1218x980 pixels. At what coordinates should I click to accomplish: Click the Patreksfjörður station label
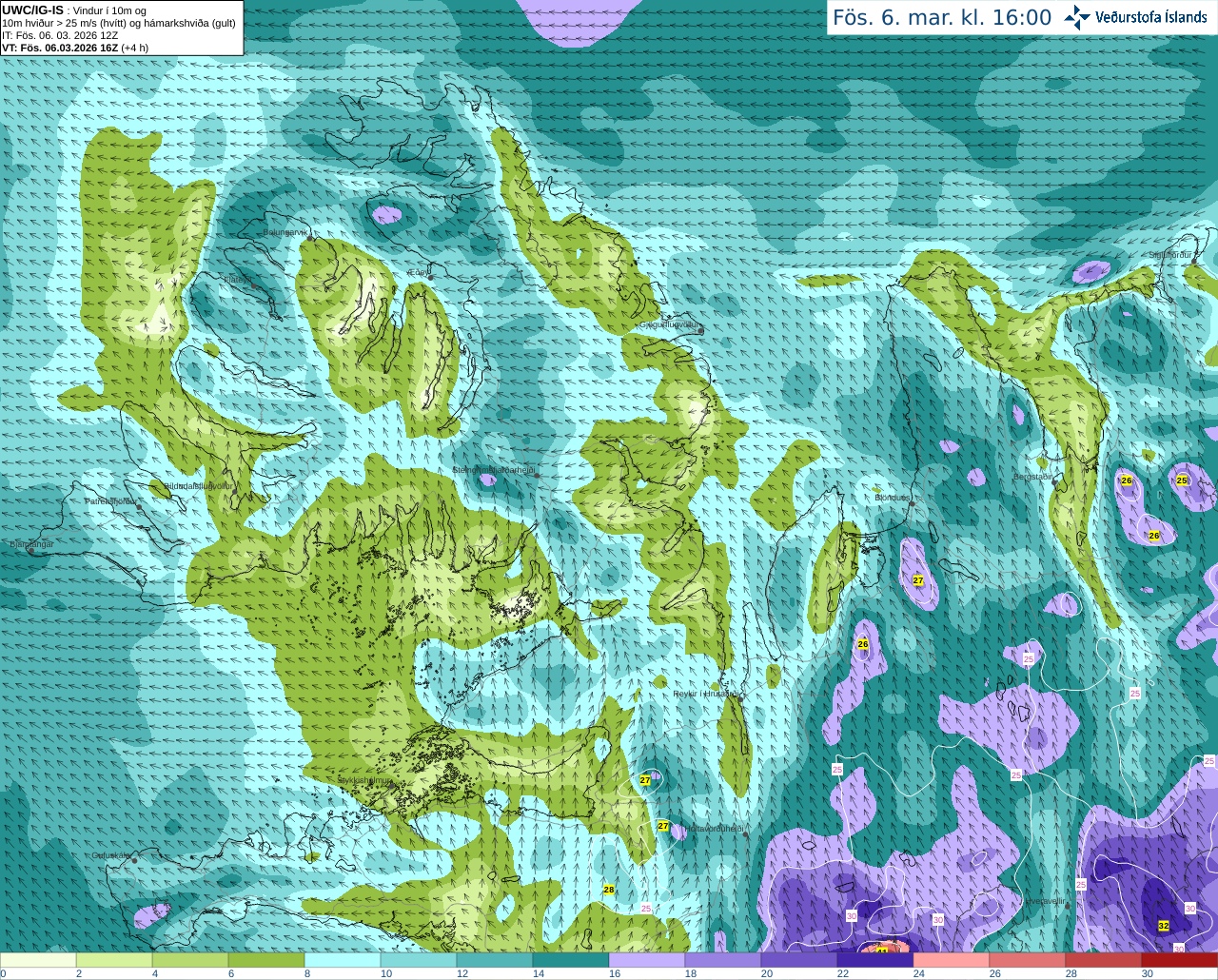[x=111, y=500]
